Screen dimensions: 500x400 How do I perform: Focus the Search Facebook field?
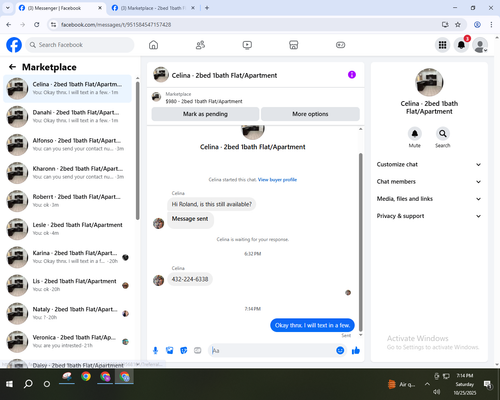point(80,45)
